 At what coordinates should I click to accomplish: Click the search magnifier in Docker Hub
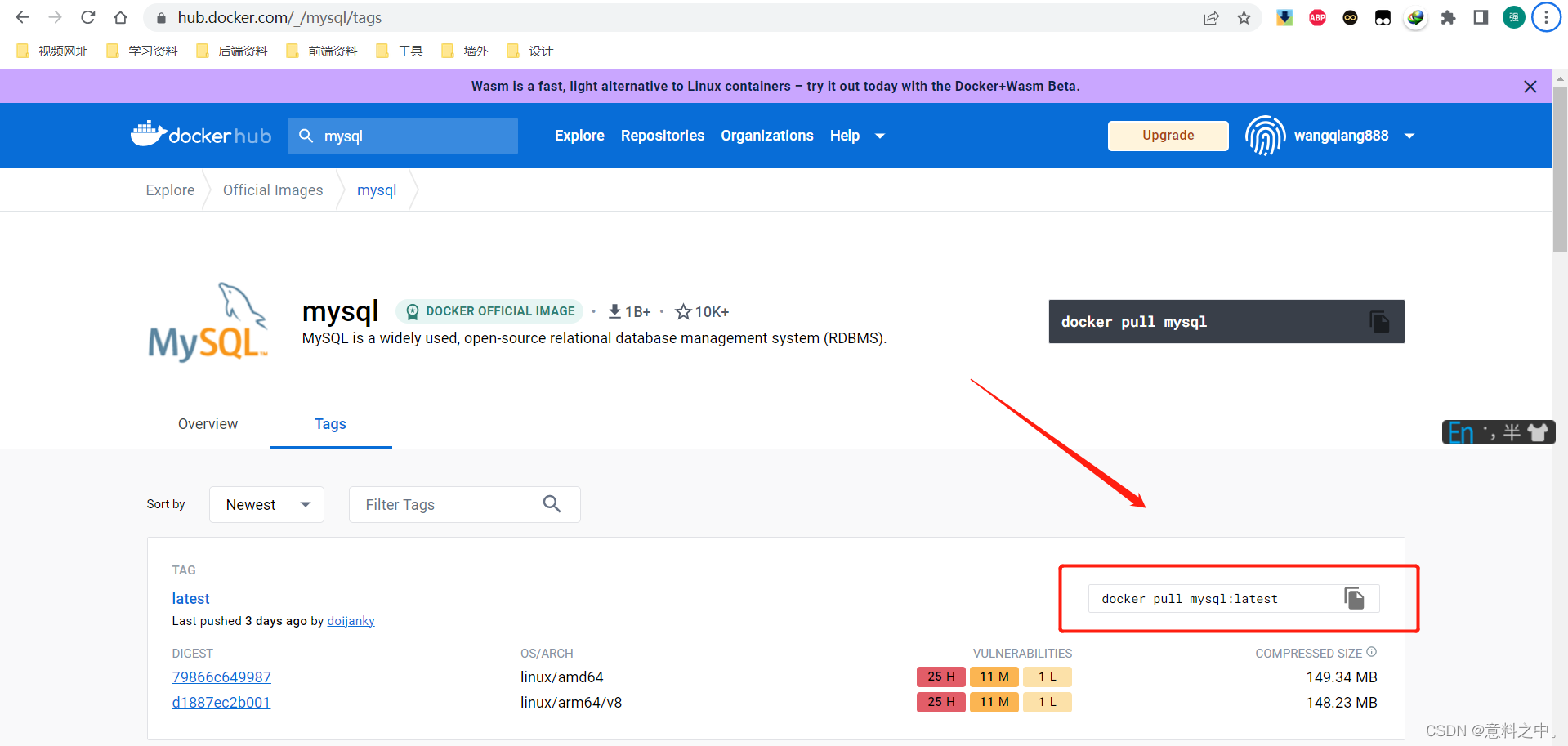[306, 136]
